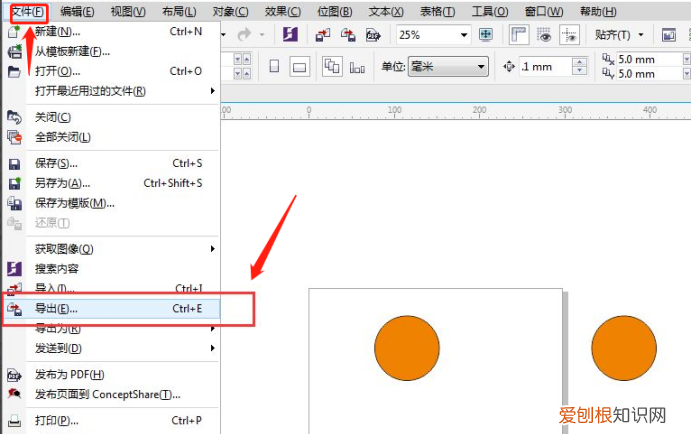
Task: Toggle the show guidelines button
Action: pyautogui.click(x=569, y=34)
